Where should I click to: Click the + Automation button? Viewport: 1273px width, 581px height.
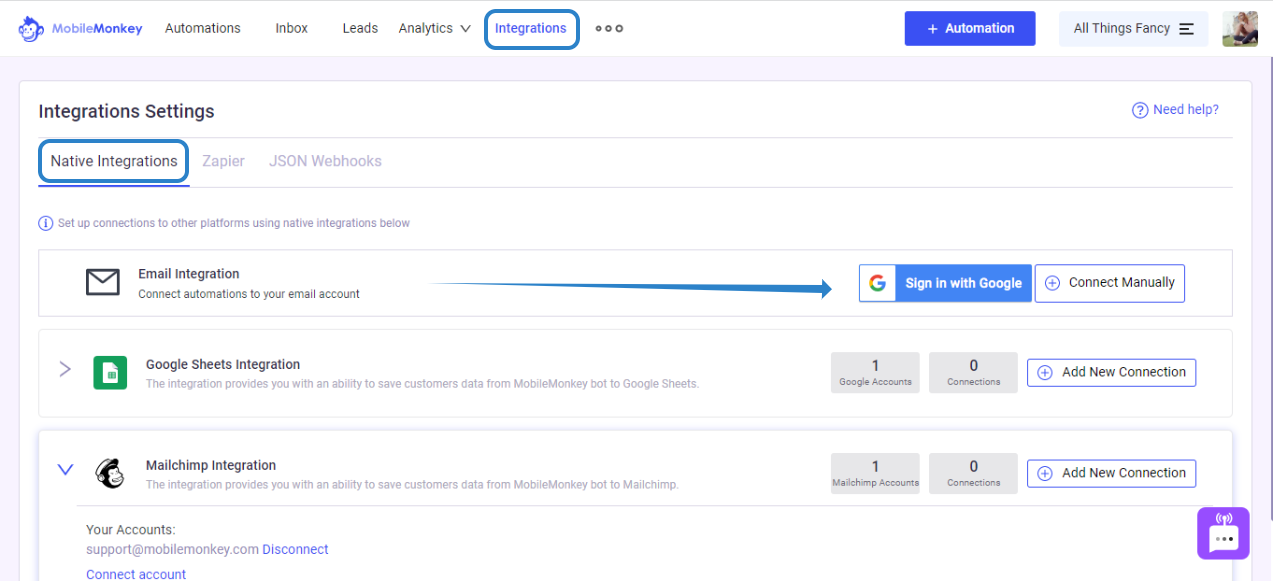(x=970, y=28)
